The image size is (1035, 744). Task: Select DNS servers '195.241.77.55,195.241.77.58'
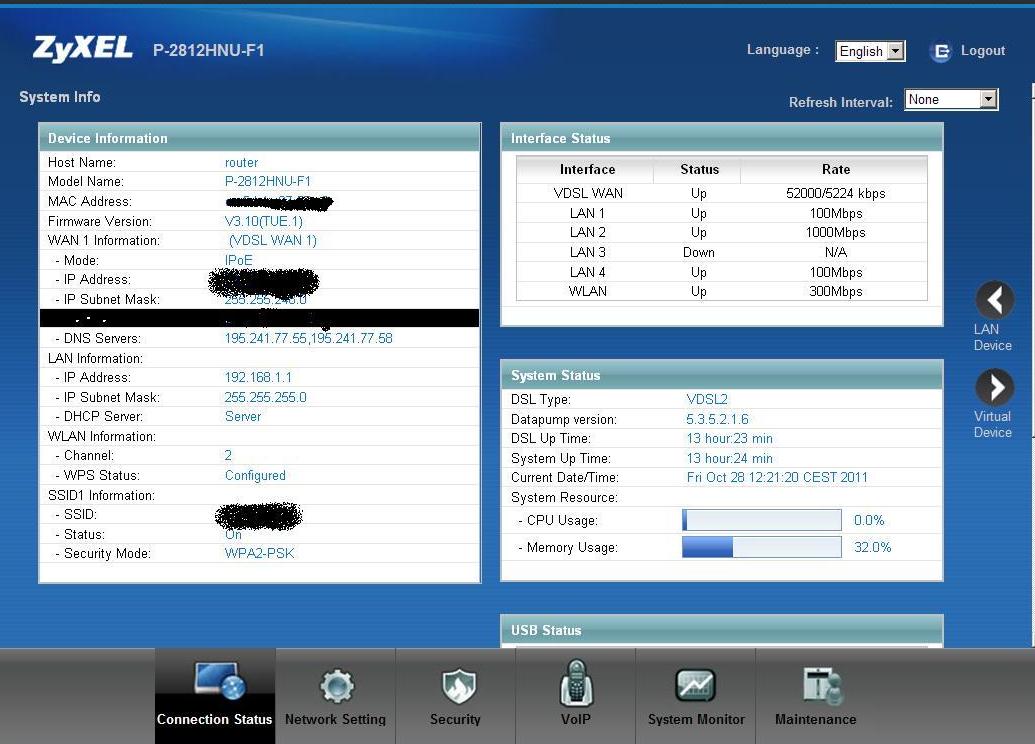point(309,338)
